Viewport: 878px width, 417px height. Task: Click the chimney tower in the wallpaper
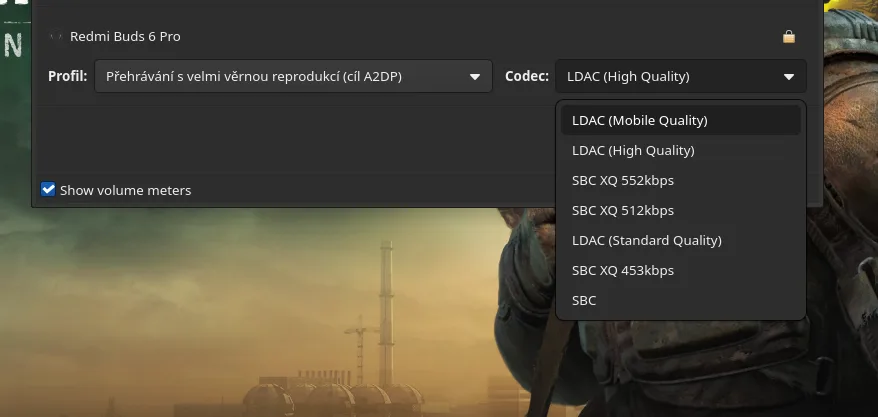pyautogui.click(x=386, y=313)
